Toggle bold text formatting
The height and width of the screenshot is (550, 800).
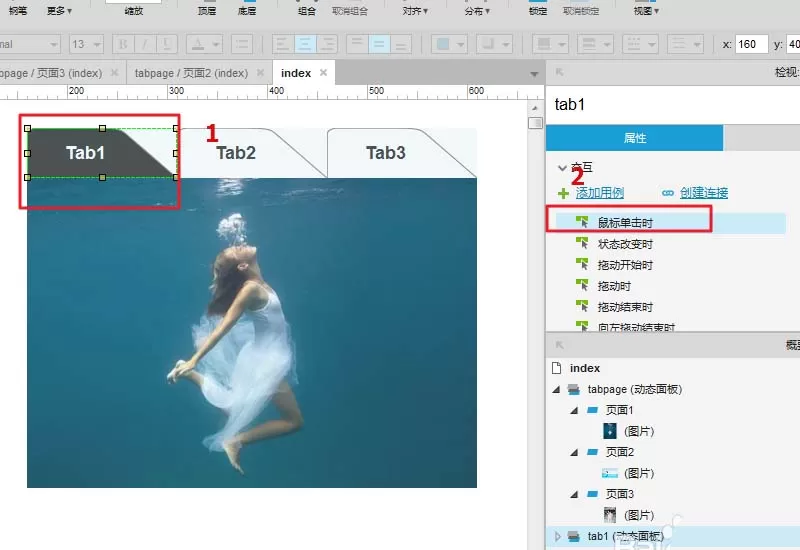123,44
